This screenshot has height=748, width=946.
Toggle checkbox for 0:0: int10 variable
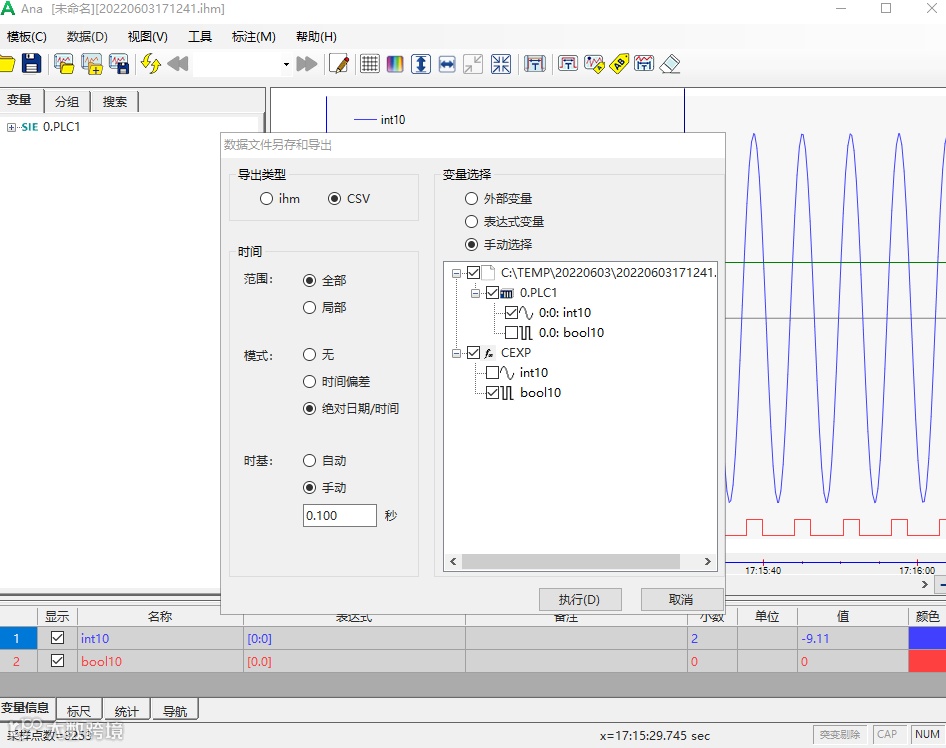click(x=512, y=312)
